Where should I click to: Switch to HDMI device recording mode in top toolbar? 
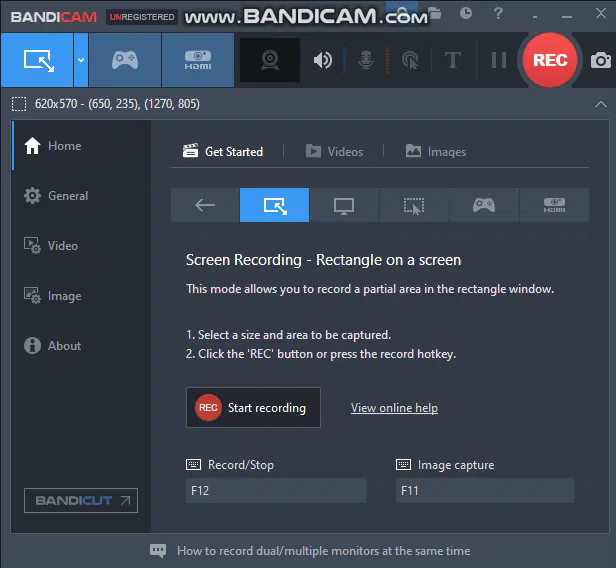click(x=198, y=60)
